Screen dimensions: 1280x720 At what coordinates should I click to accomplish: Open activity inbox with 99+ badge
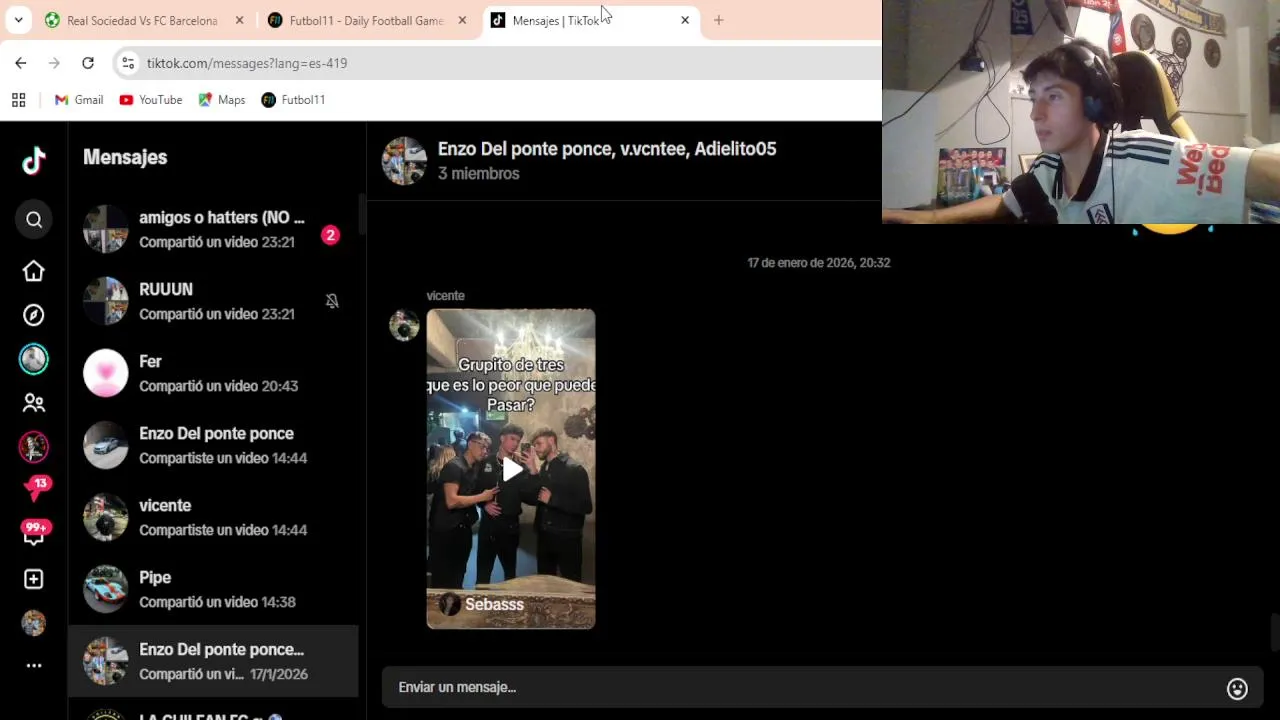[x=35, y=533]
